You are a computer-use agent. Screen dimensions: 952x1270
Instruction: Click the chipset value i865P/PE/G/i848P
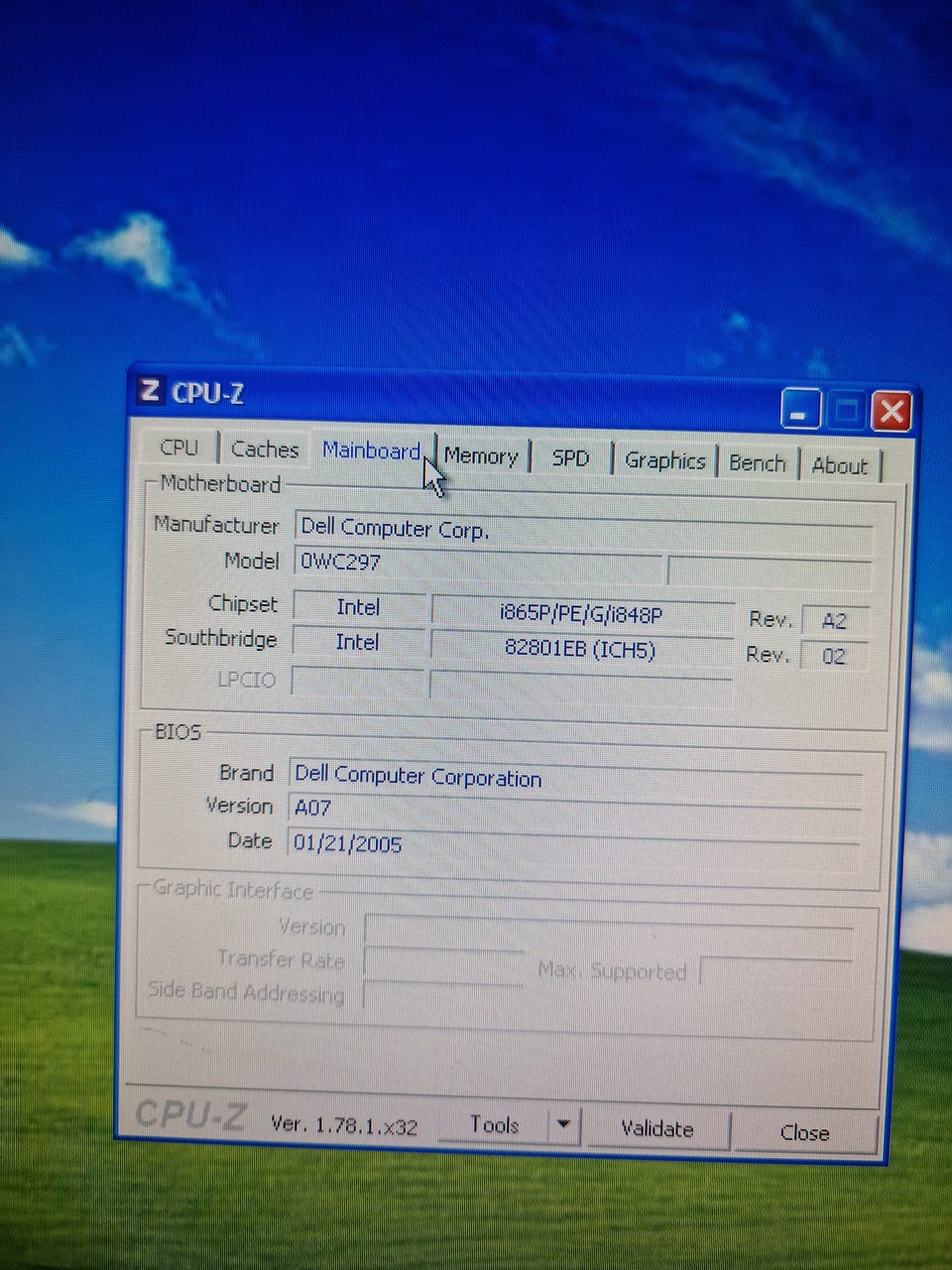[582, 614]
